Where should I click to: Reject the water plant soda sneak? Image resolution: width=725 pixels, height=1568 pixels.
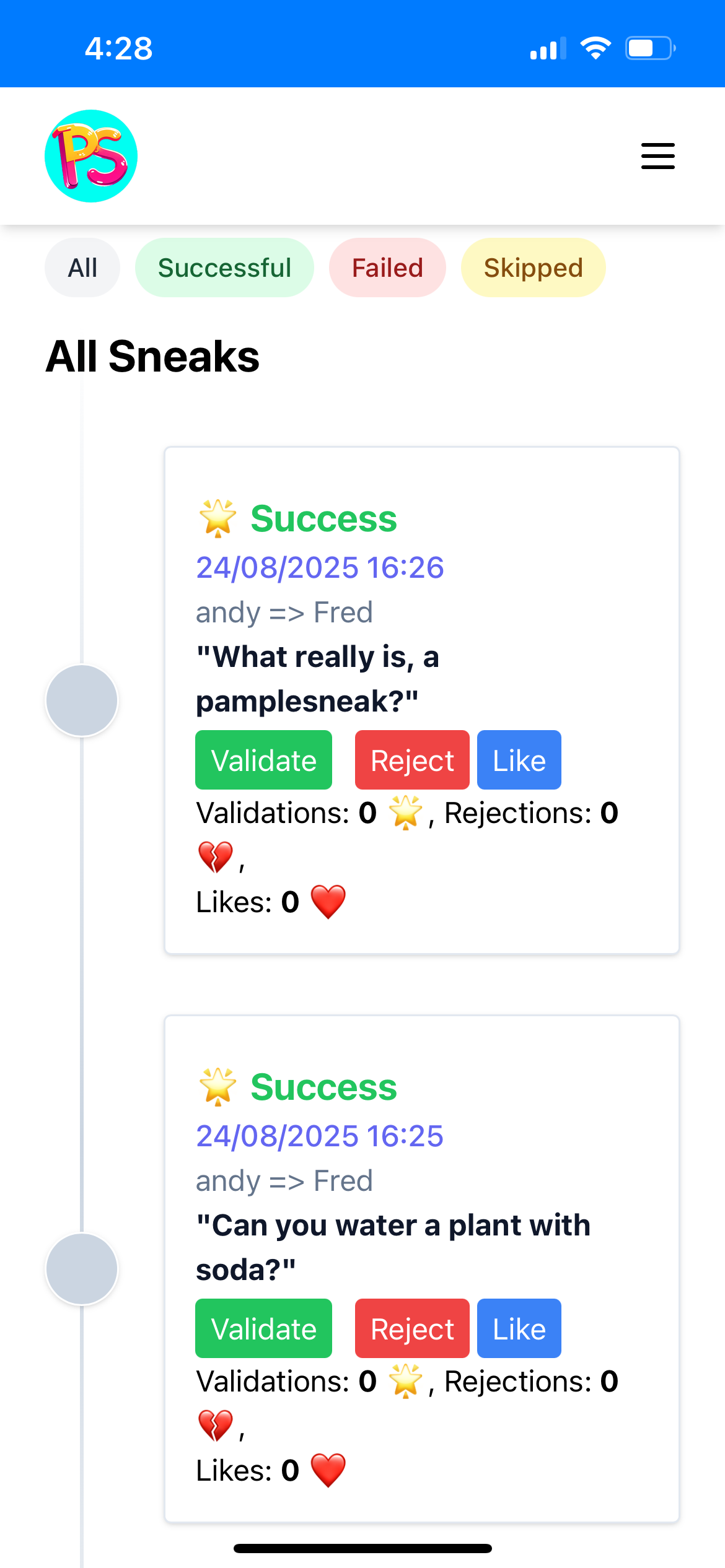point(412,1329)
